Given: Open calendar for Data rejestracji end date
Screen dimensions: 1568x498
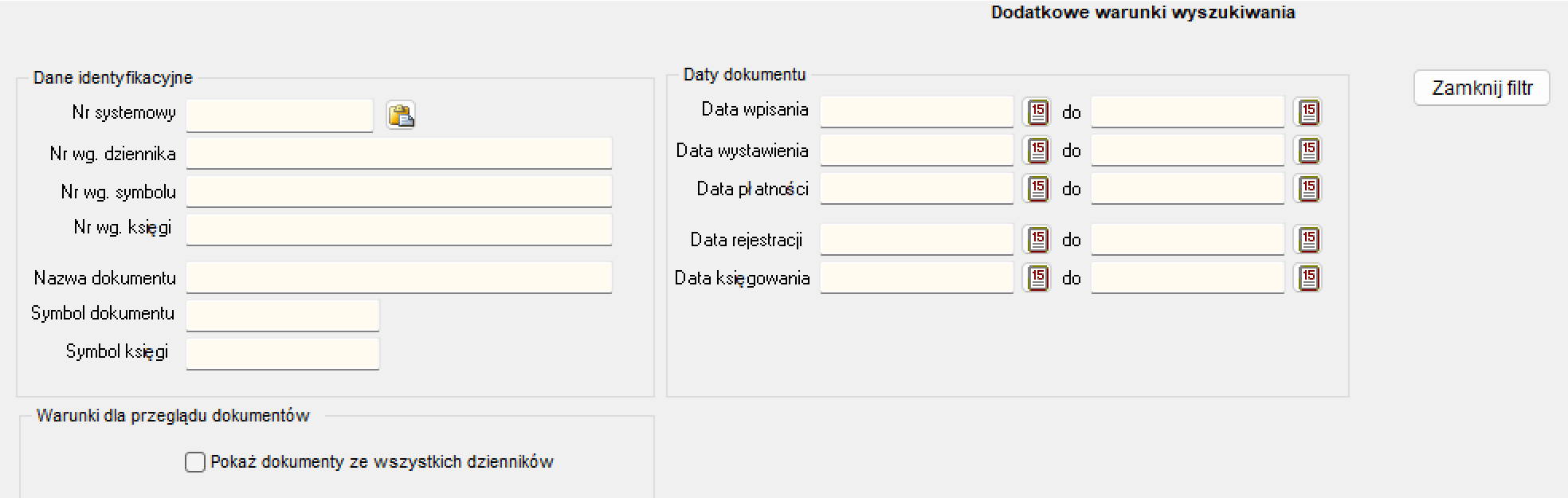Looking at the screenshot, I should click(1307, 240).
